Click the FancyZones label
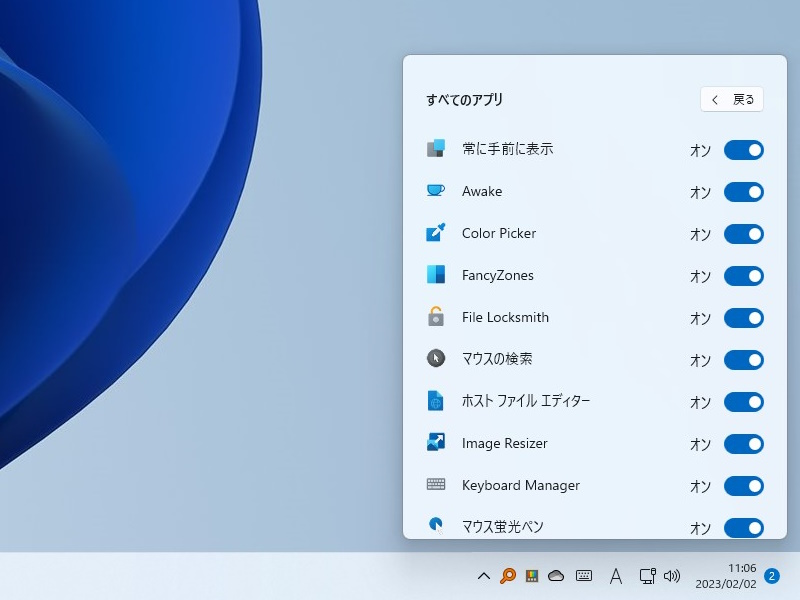The width and height of the screenshot is (800, 600). [497, 276]
